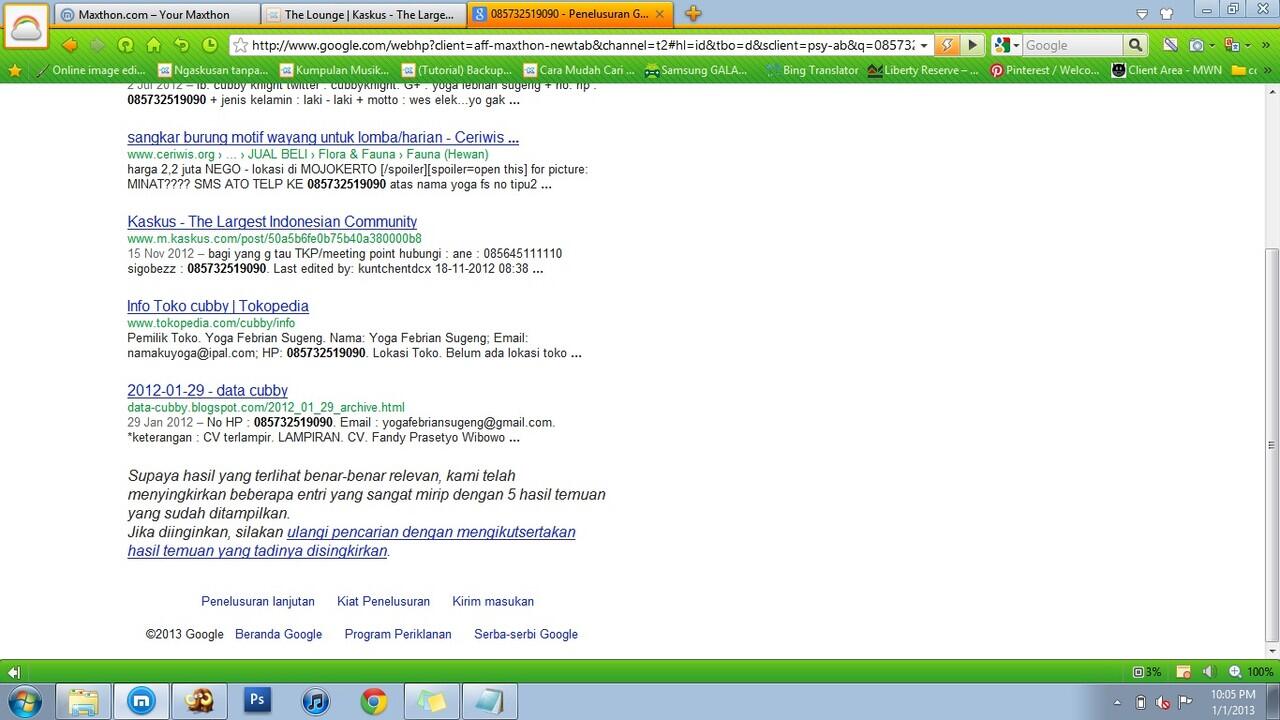The image size is (1280, 720).
Task: Open the 2012-01-29 - data cubby result
Action: click(x=207, y=391)
